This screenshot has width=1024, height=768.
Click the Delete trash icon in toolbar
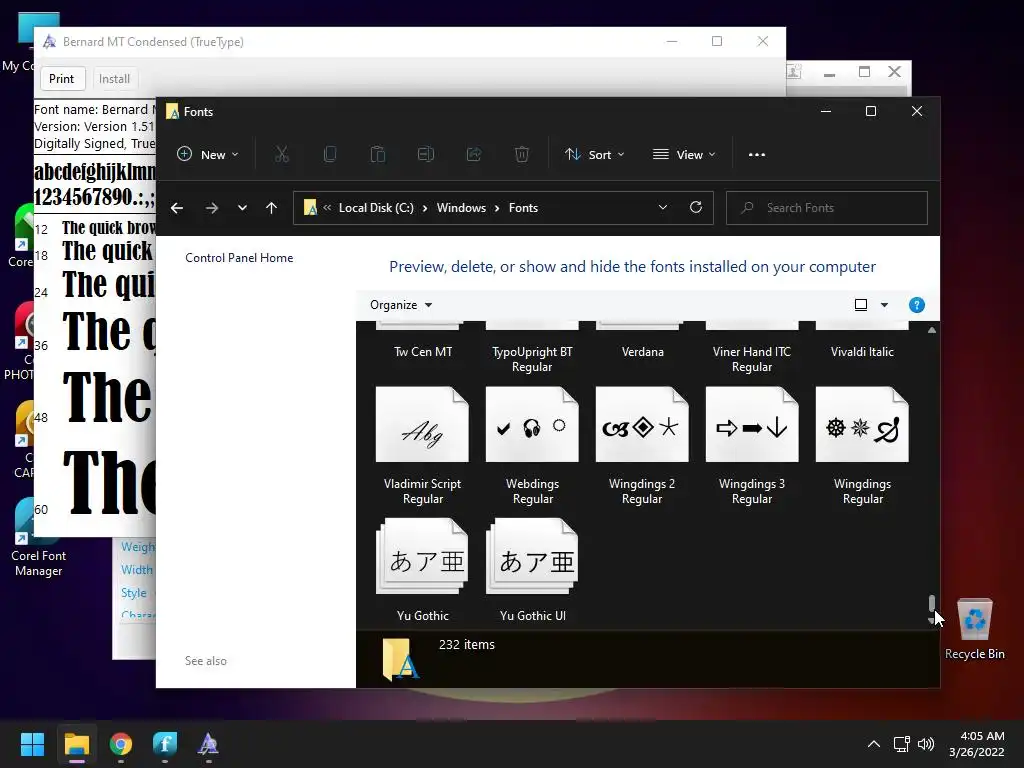point(522,155)
